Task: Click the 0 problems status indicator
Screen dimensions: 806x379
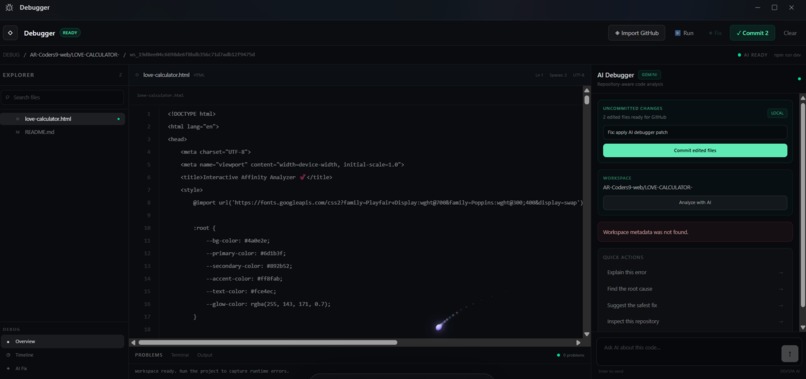Action: (x=571, y=355)
